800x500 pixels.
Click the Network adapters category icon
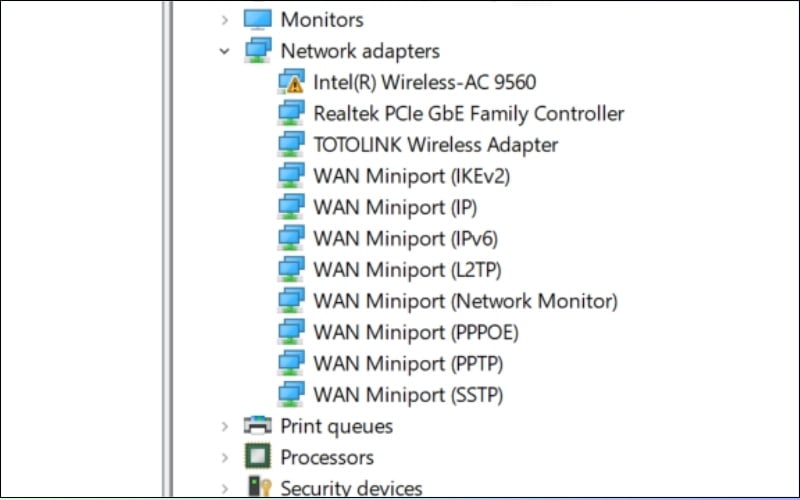point(258,50)
